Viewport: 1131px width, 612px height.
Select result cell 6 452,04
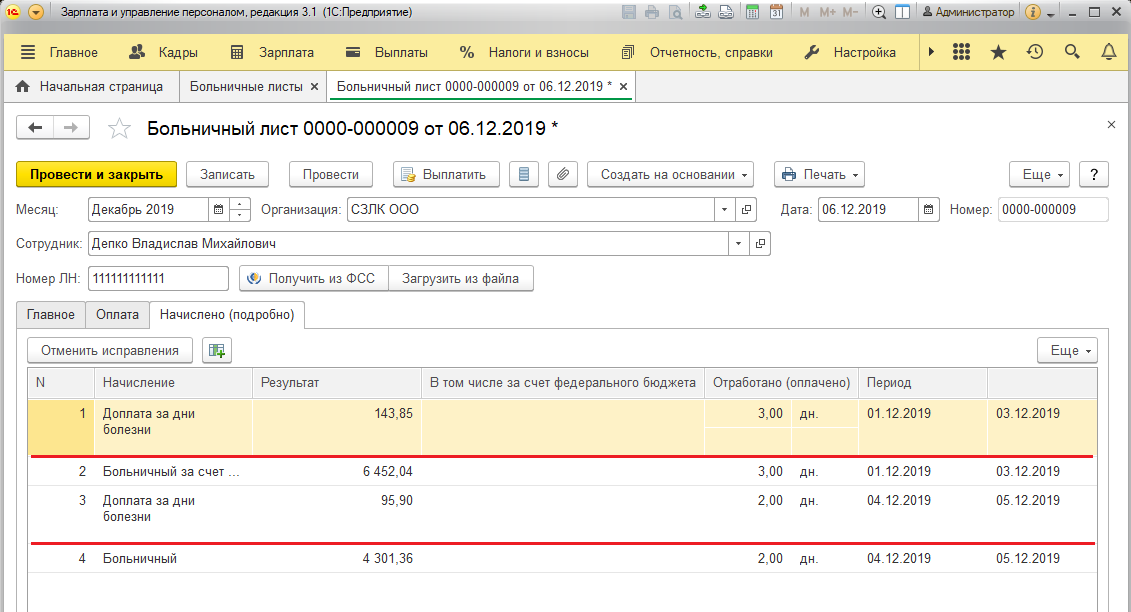coord(337,471)
